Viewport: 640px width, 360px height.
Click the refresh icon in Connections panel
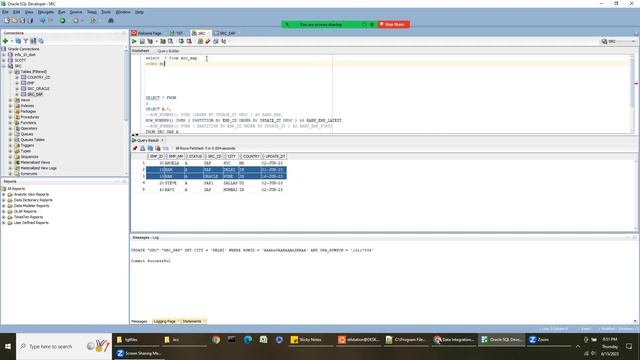pyautogui.click(x=18, y=41)
